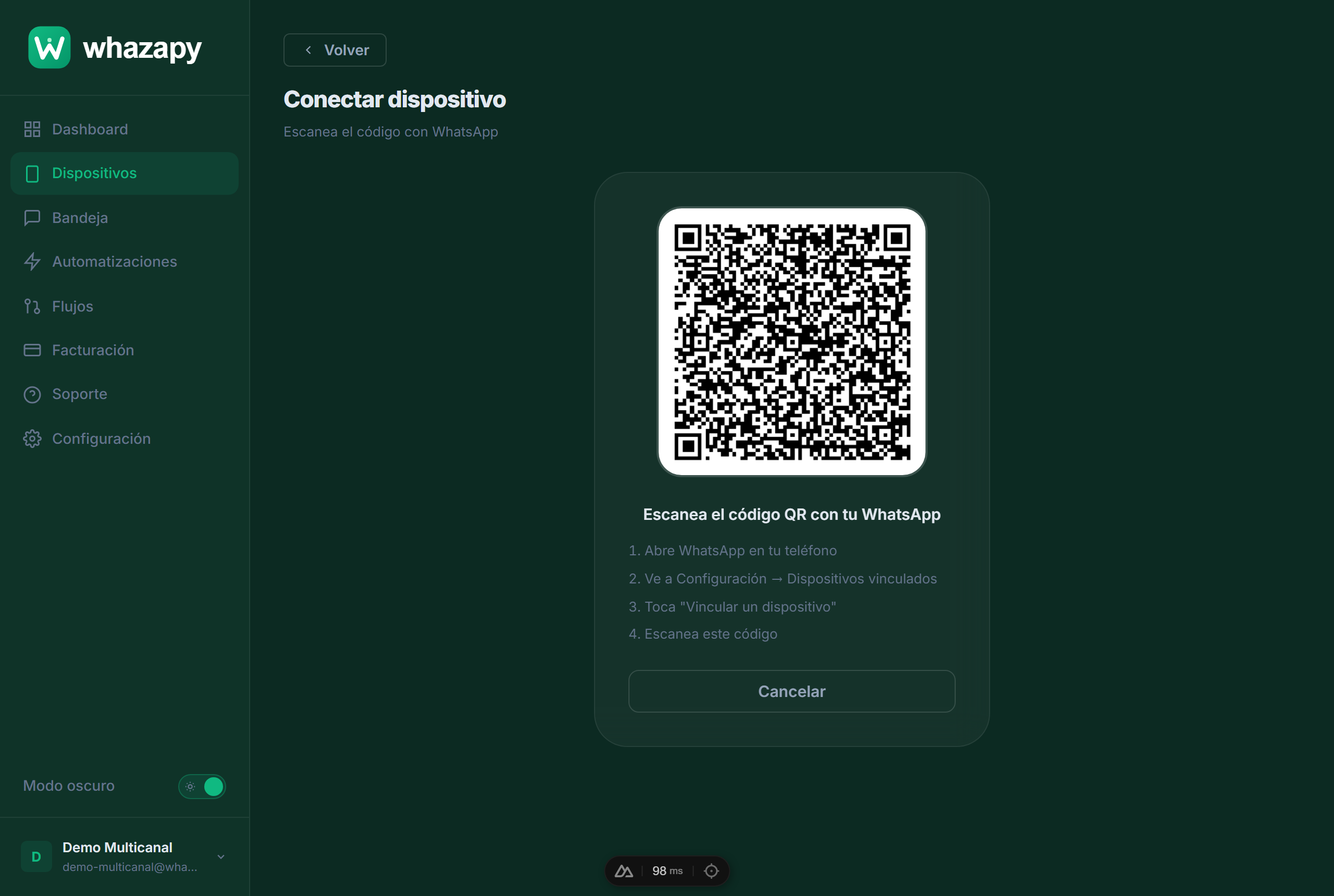Click step '3. Toca "Vincular un dispositivo"'
The image size is (1334, 896).
coord(732,607)
